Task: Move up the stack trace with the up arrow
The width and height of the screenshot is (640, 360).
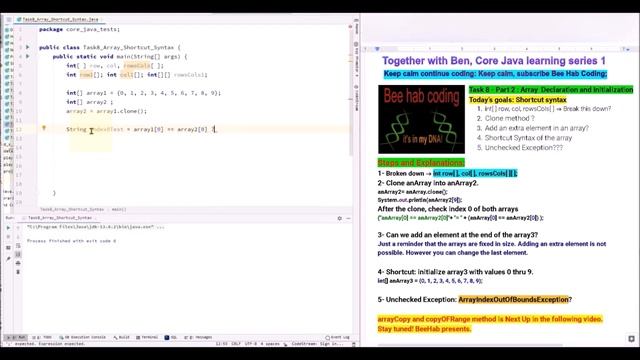Action: [18, 228]
